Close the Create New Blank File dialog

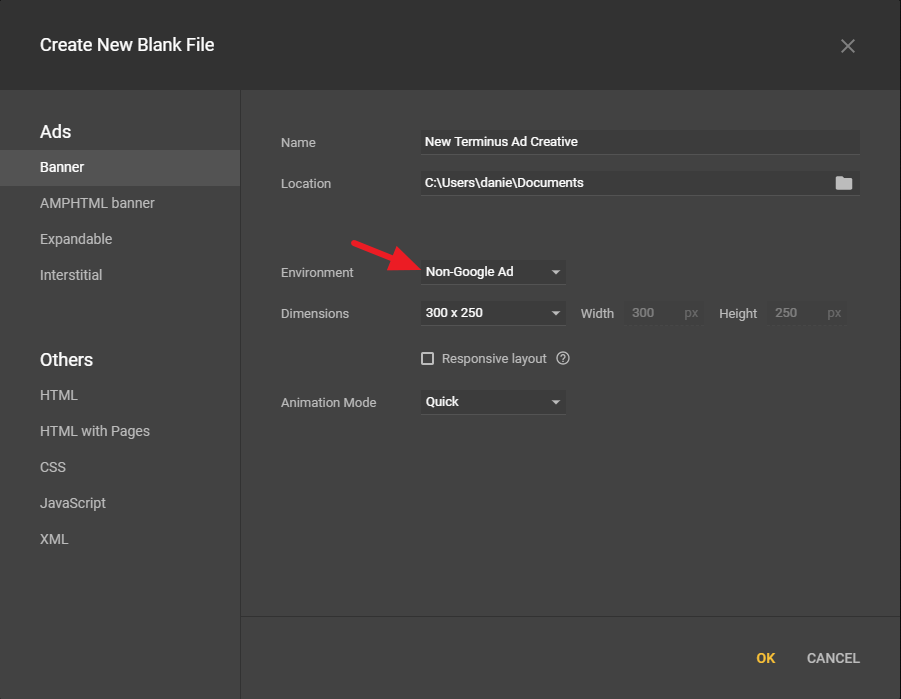coord(848,46)
